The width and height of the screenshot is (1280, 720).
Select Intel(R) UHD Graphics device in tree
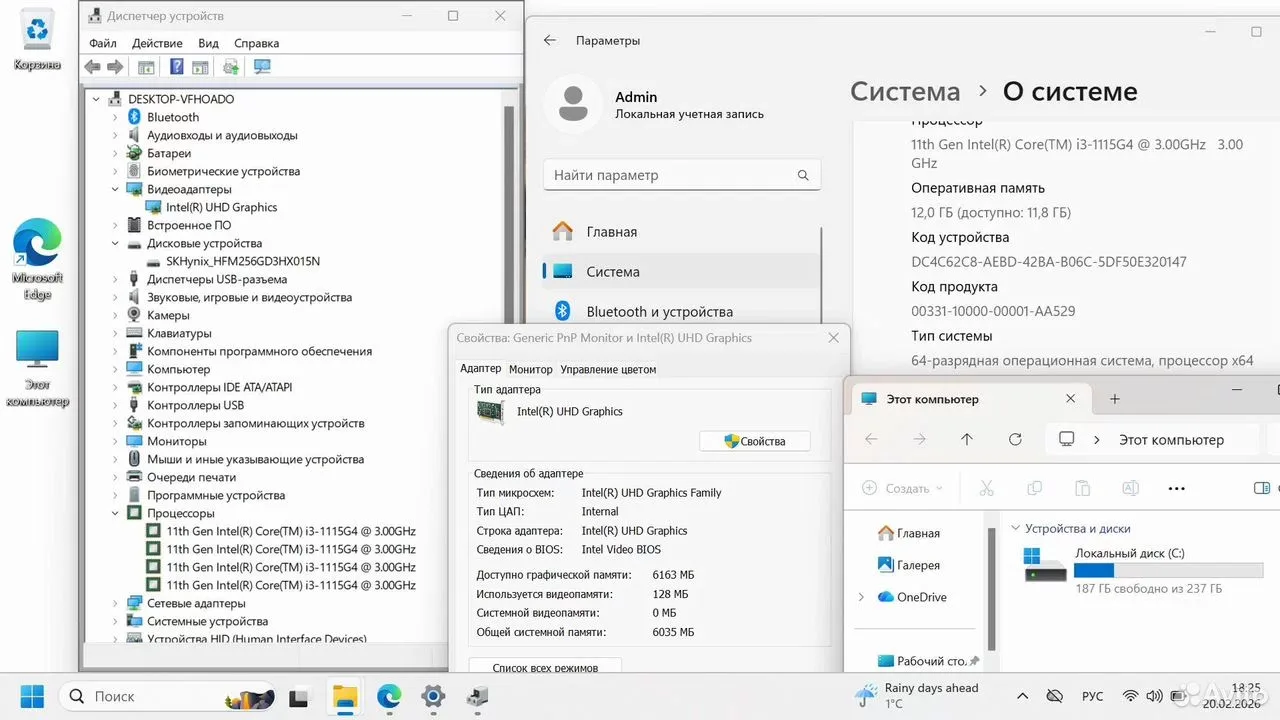coord(221,207)
